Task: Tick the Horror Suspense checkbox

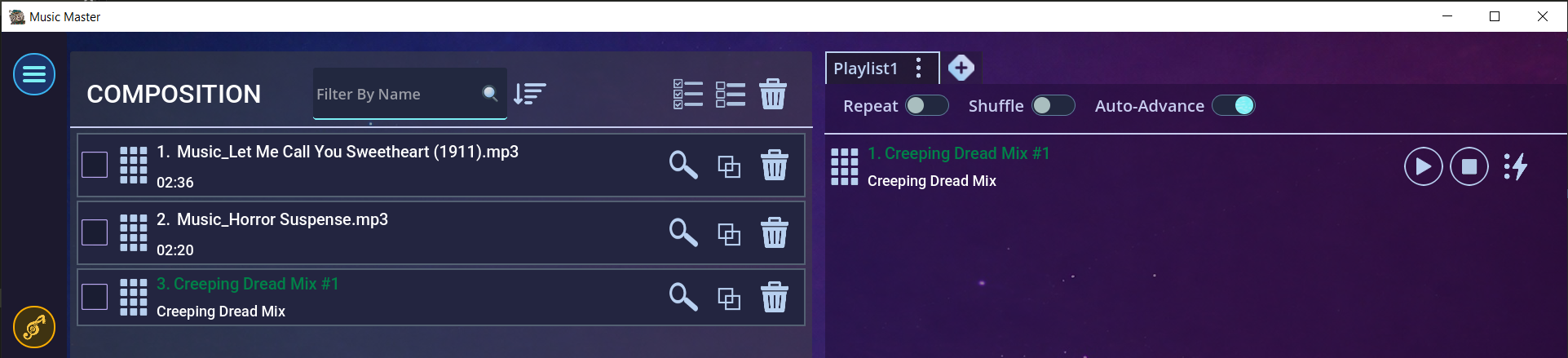Action: [x=95, y=232]
